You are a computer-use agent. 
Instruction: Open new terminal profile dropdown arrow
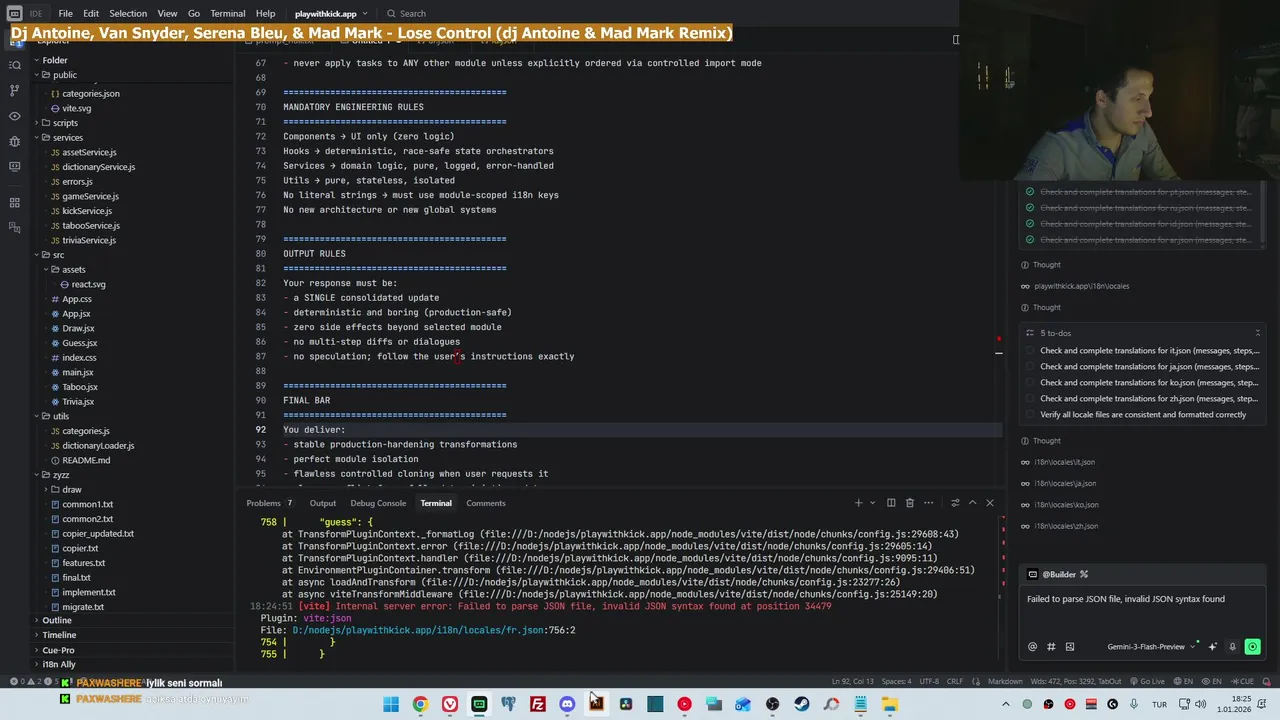pyautogui.click(x=872, y=503)
